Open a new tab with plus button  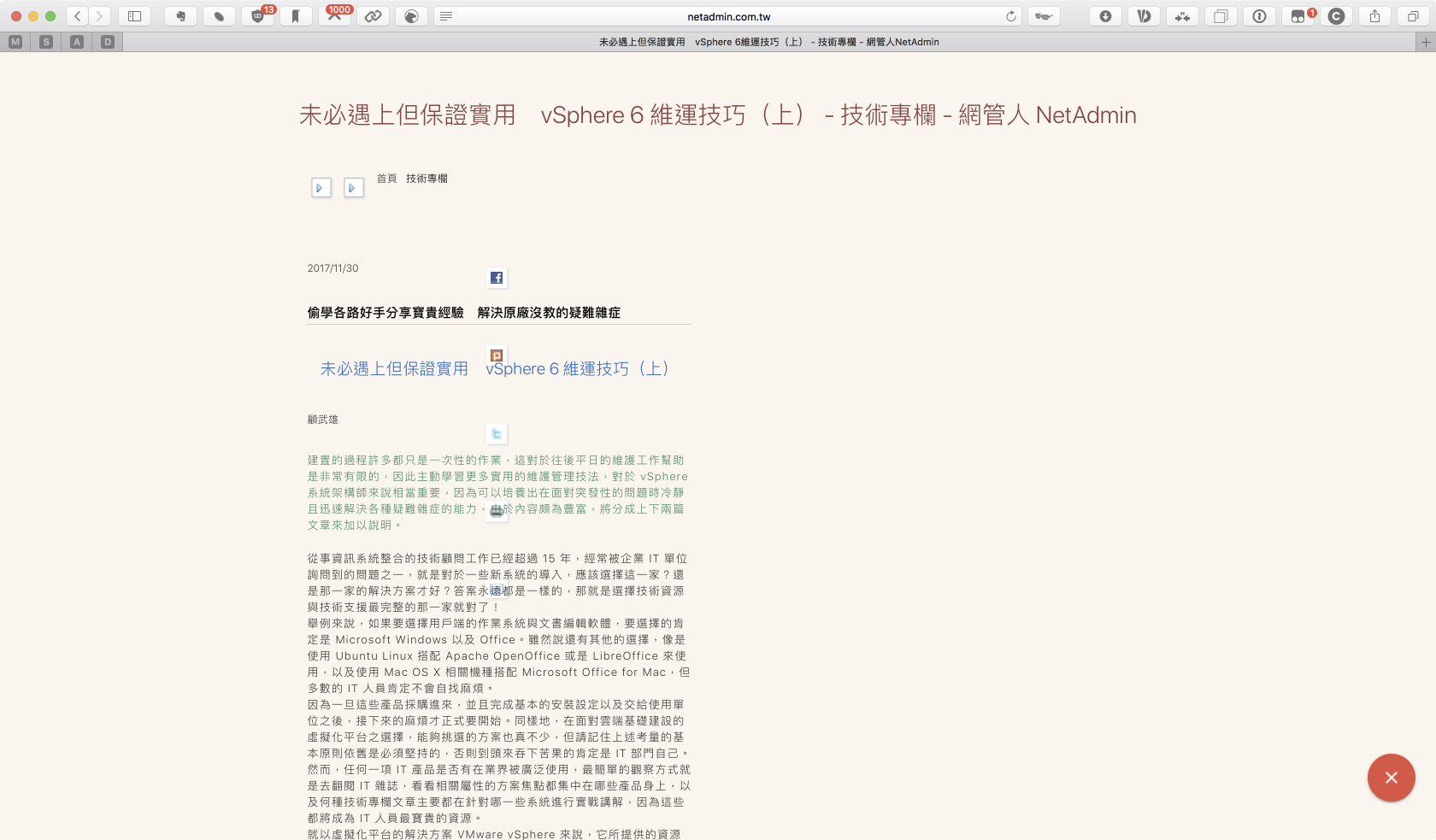click(x=1425, y=42)
